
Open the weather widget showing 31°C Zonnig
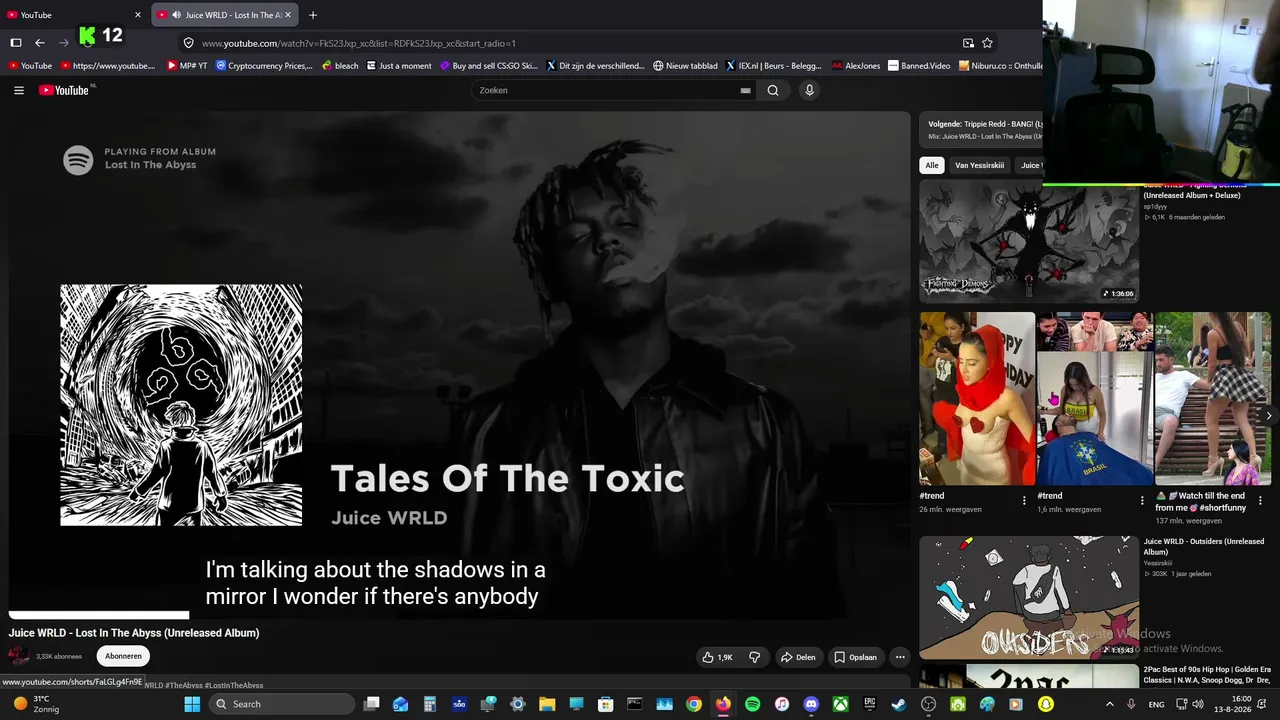click(35, 704)
